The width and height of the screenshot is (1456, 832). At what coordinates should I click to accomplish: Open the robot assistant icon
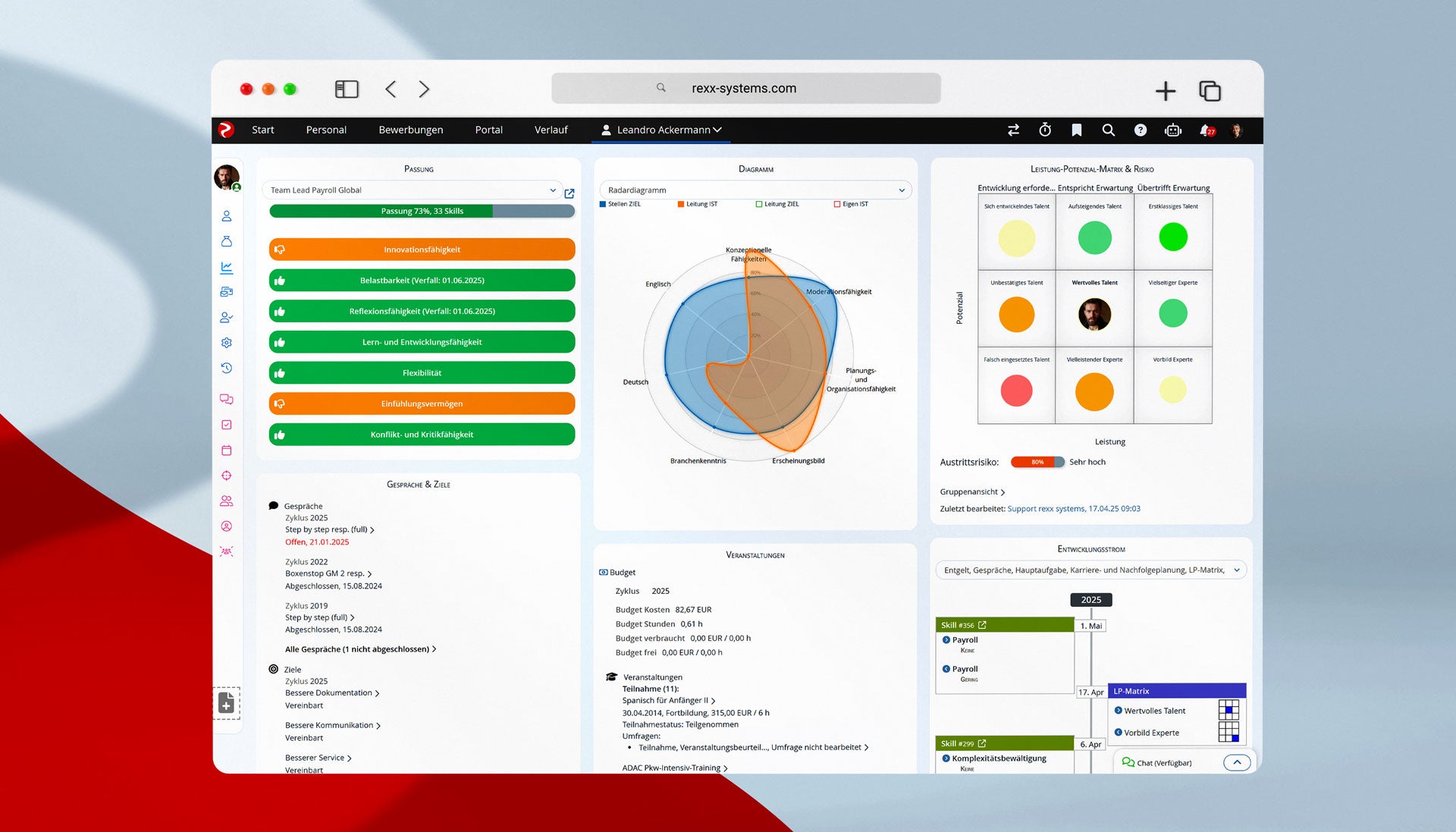point(1173,130)
